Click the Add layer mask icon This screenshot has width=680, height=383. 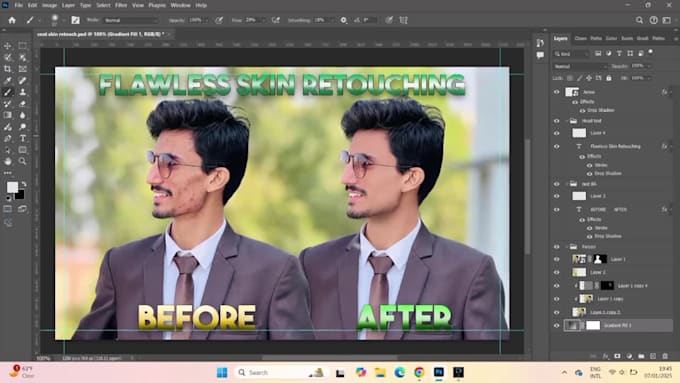coord(617,356)
